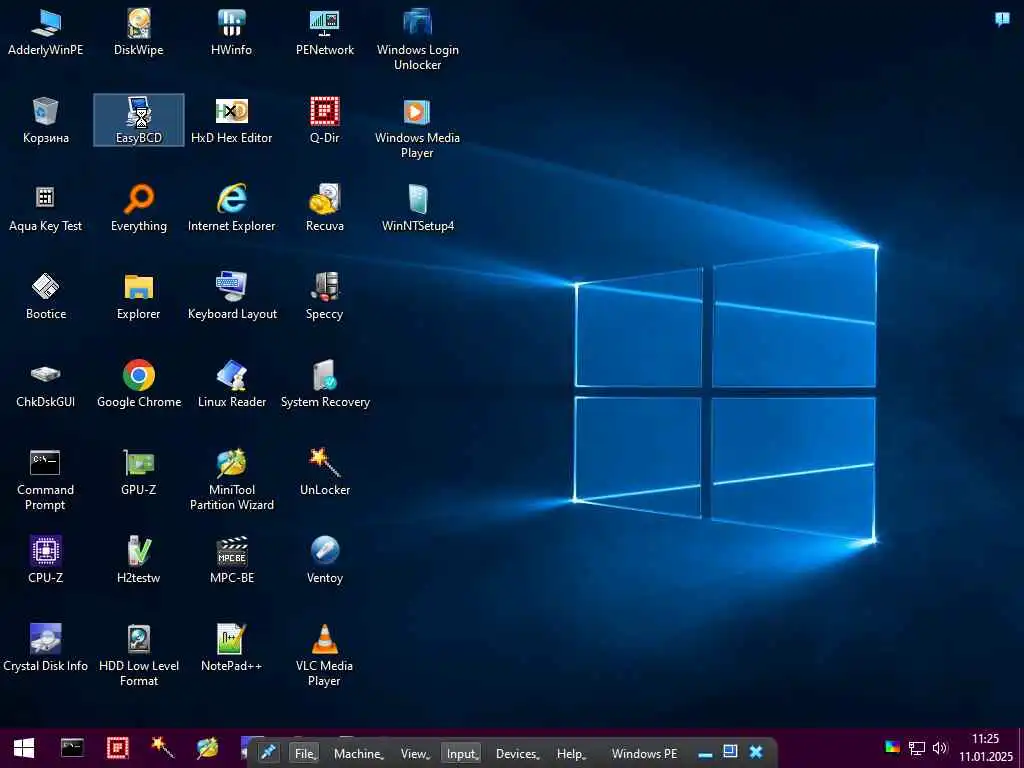Select the Windows Media Player icon
1024x768 pixels.
(x=417, y=127)
